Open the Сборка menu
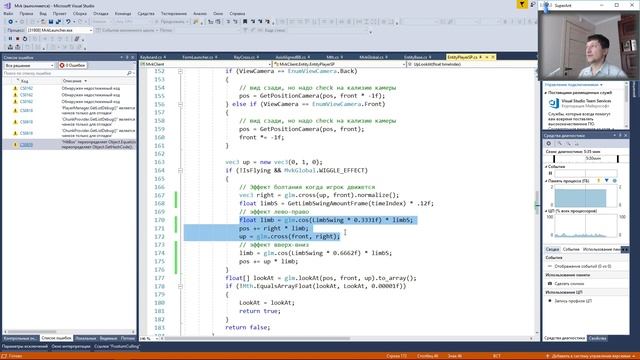 [x=80, y=13]
